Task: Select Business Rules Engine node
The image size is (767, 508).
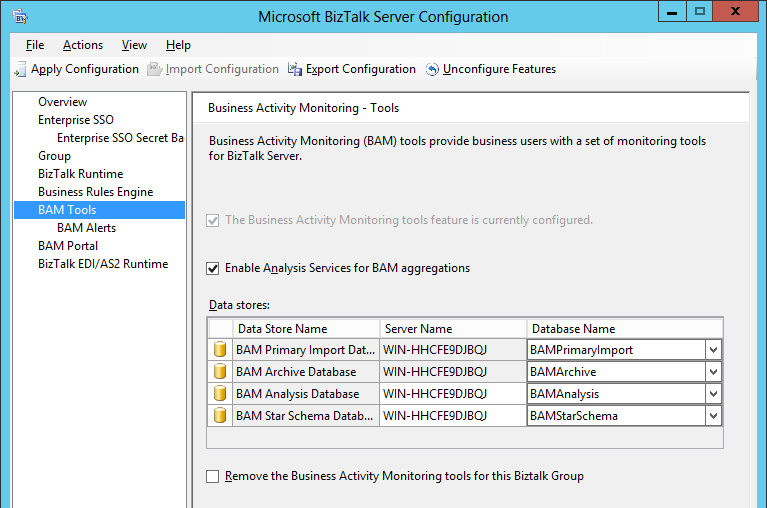Action: point(95,192)
